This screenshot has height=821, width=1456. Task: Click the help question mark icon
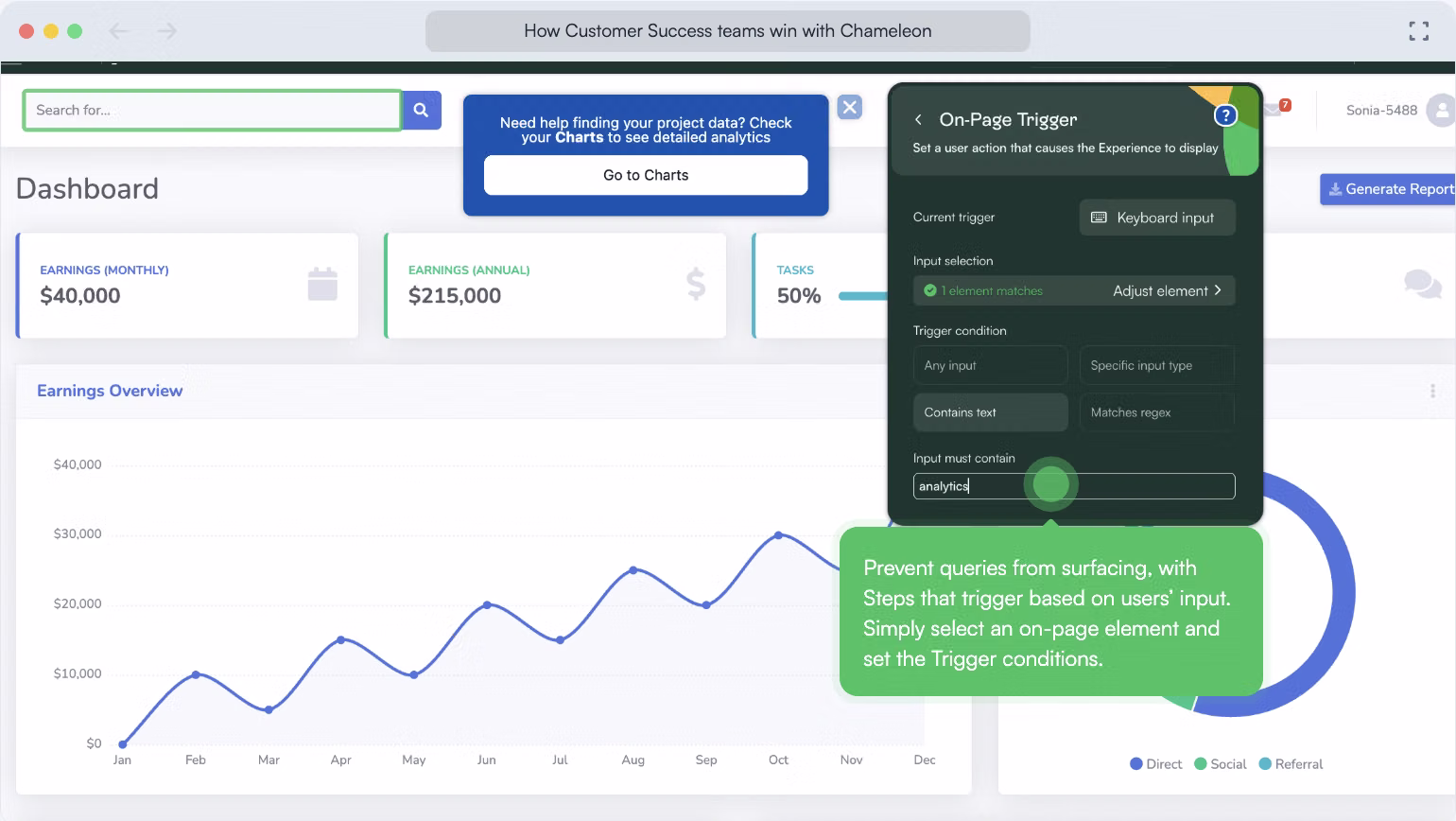[1225, 115]
